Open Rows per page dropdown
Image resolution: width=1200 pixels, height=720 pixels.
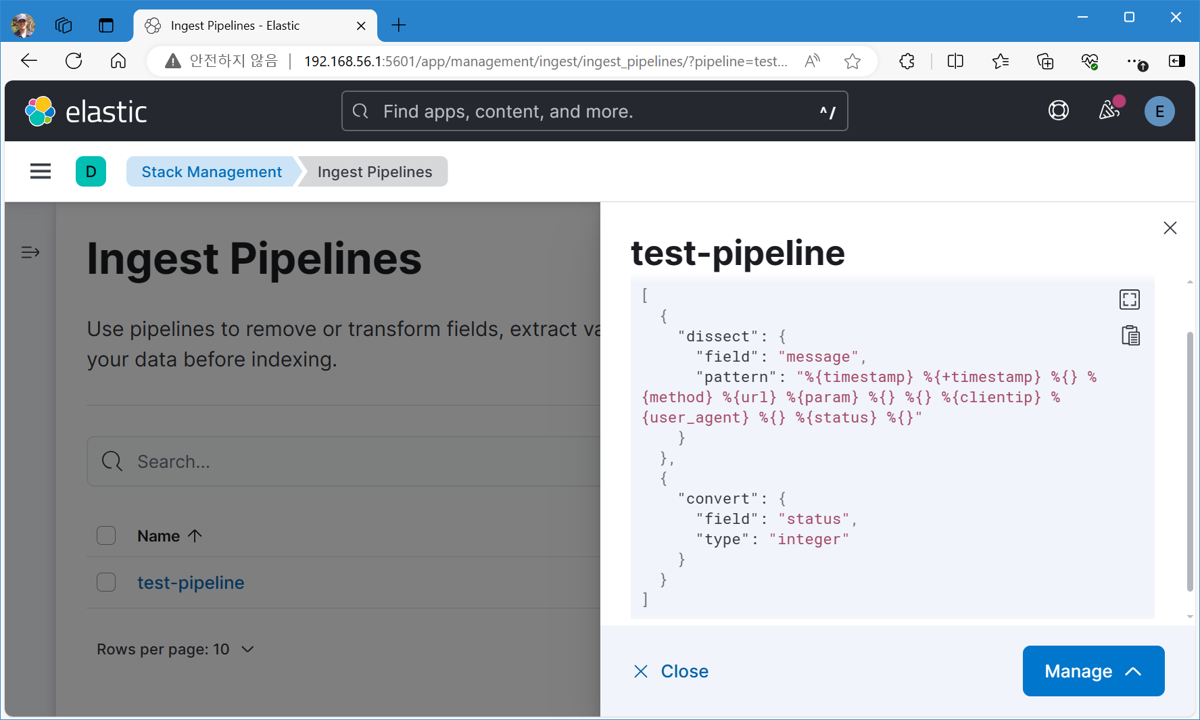[x=175, y=649]
